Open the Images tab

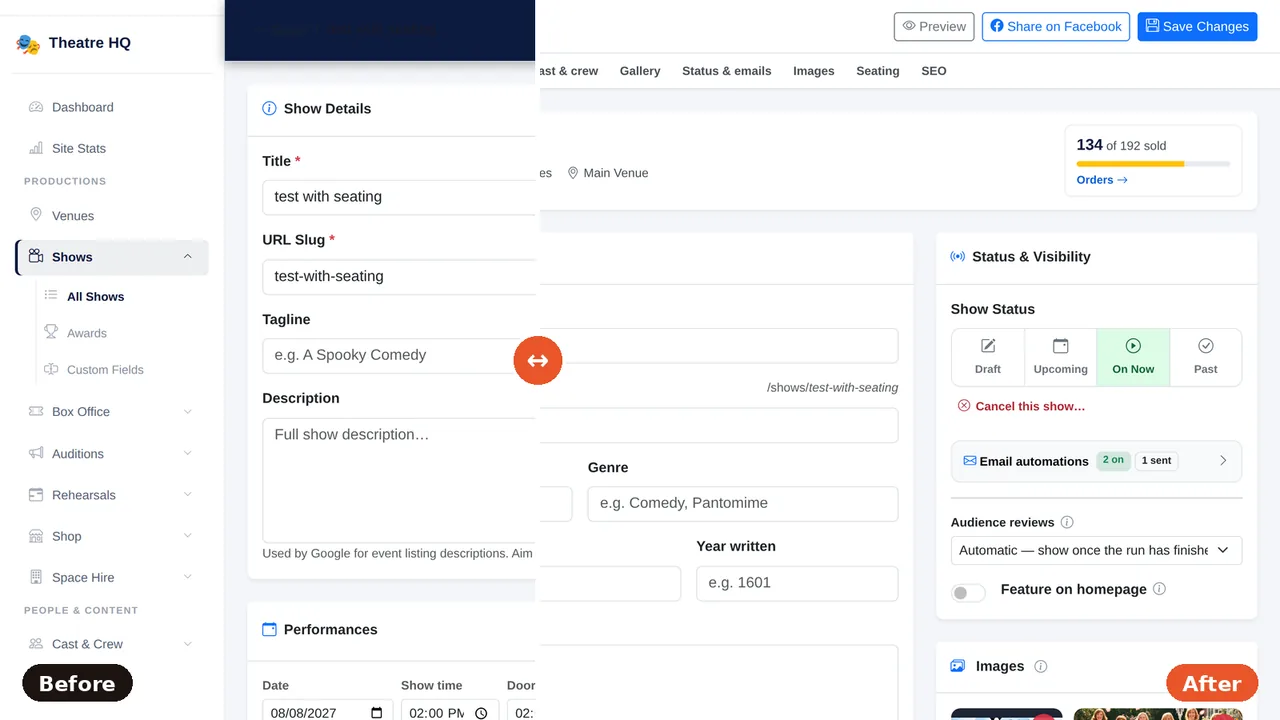(x=814, y=71)
